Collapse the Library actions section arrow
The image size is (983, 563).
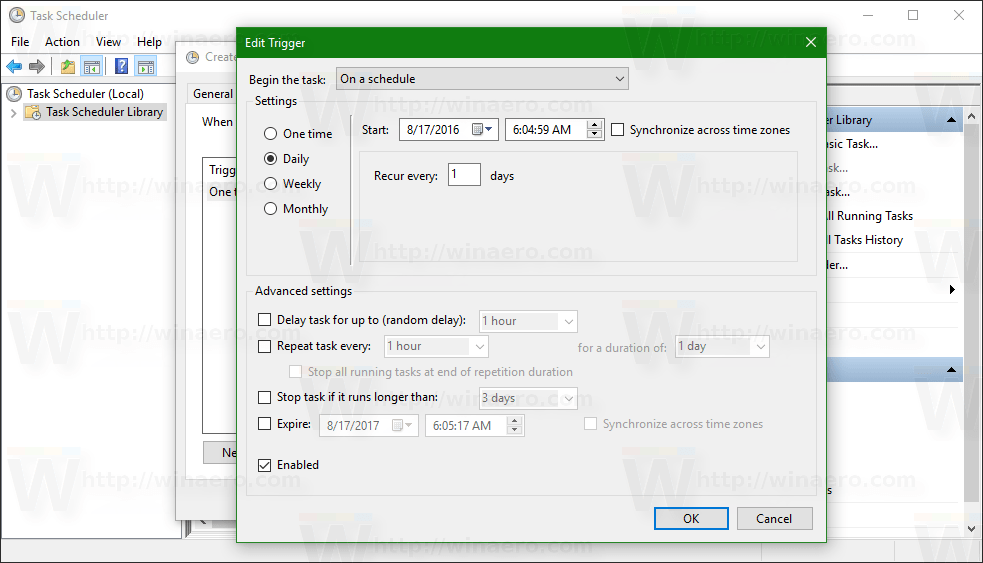click(951, 120)
